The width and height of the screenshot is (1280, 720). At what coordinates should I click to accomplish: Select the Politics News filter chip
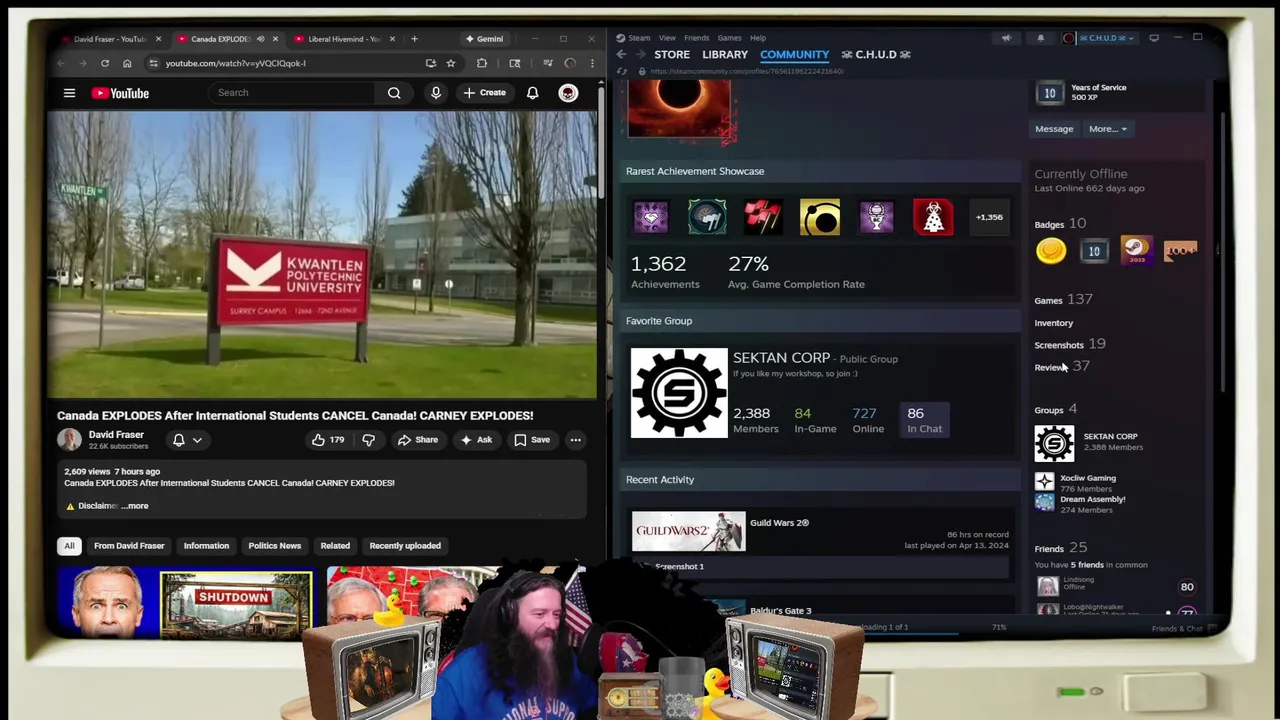[274, 546]
